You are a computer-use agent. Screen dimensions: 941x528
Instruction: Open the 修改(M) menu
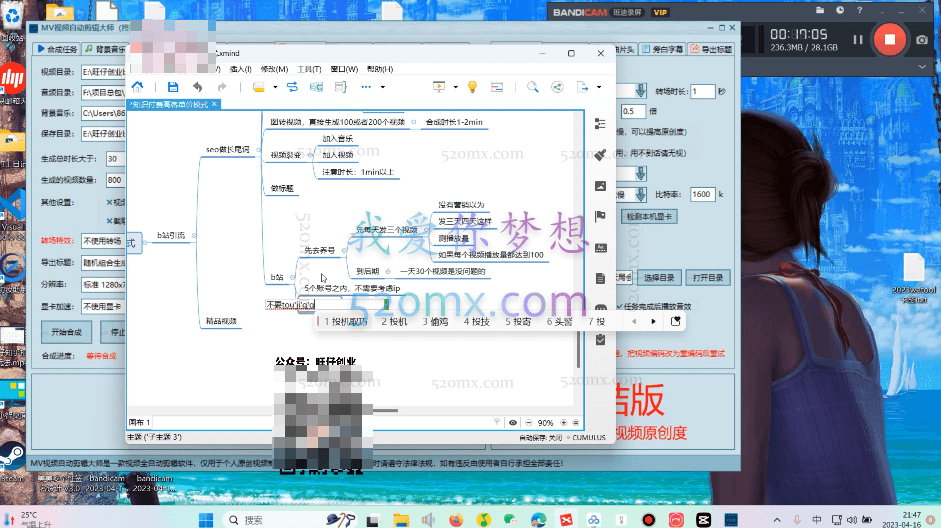(x=274, y=69)
